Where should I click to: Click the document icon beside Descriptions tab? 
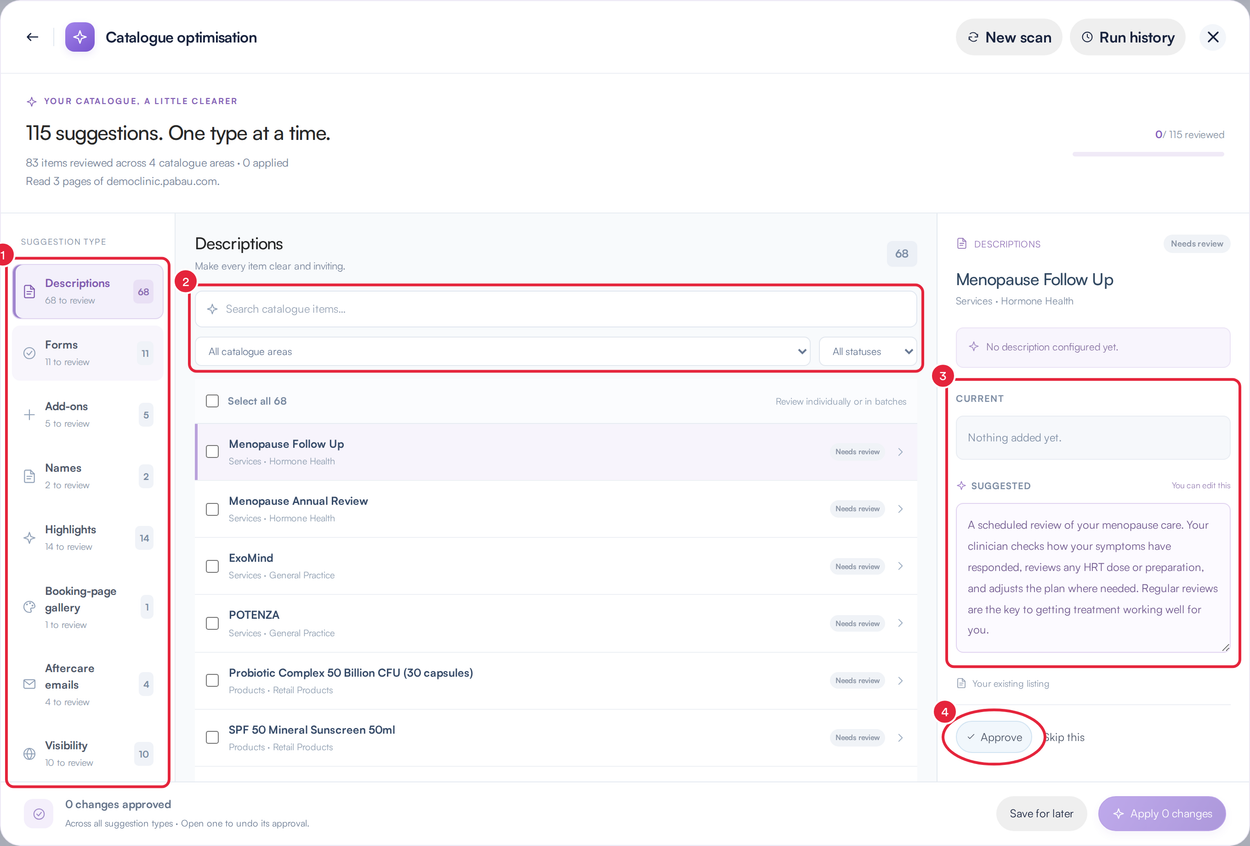tap(29, 292)
